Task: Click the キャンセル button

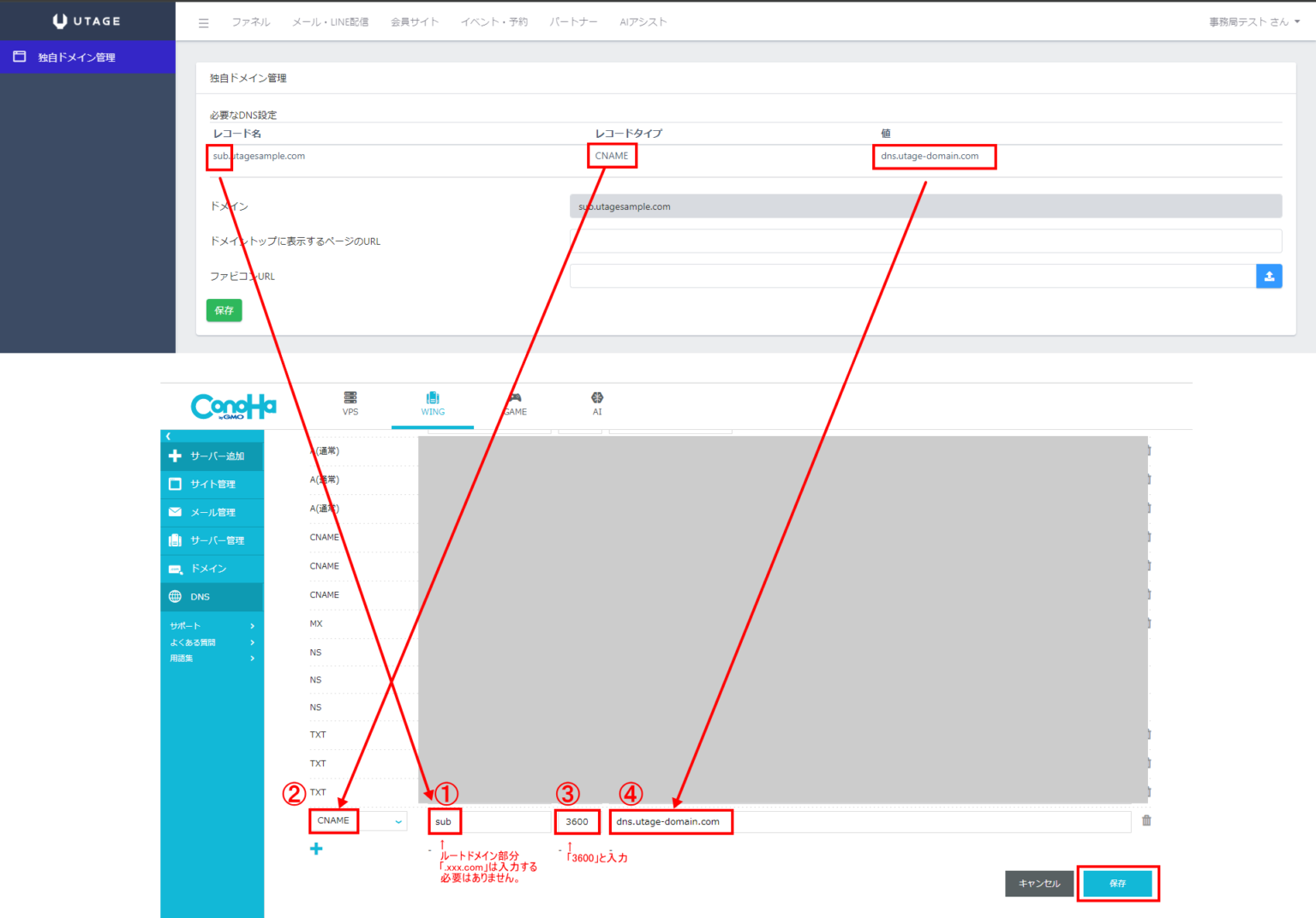Action: [x=1038, y=883]
